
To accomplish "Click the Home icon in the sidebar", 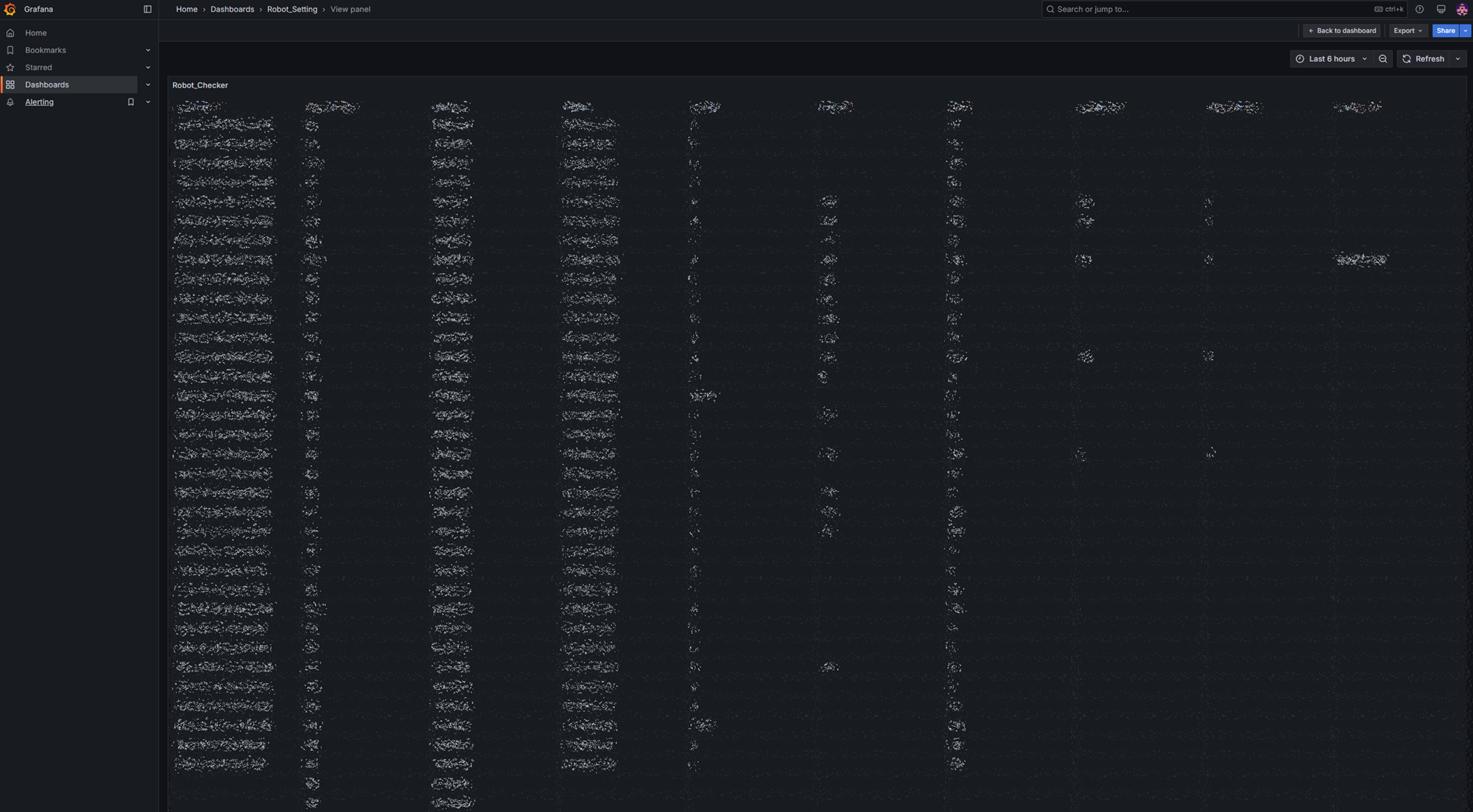I will pyautogui.click(x=10, y=33).
